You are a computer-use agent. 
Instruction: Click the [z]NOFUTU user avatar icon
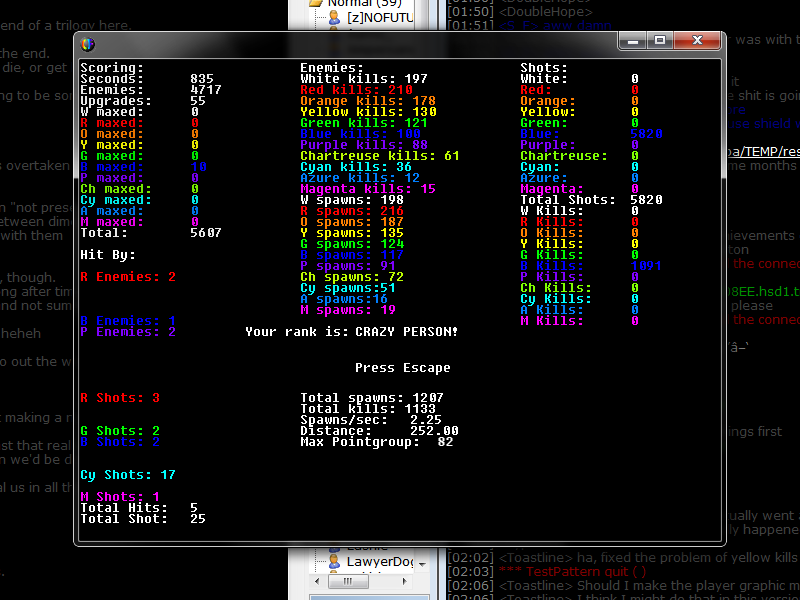335,17
